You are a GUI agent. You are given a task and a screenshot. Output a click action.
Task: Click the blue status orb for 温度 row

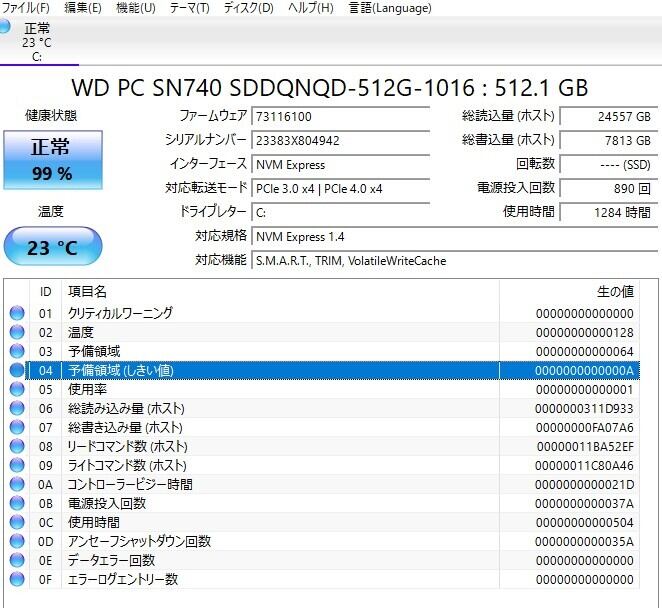tap(17, 332)
